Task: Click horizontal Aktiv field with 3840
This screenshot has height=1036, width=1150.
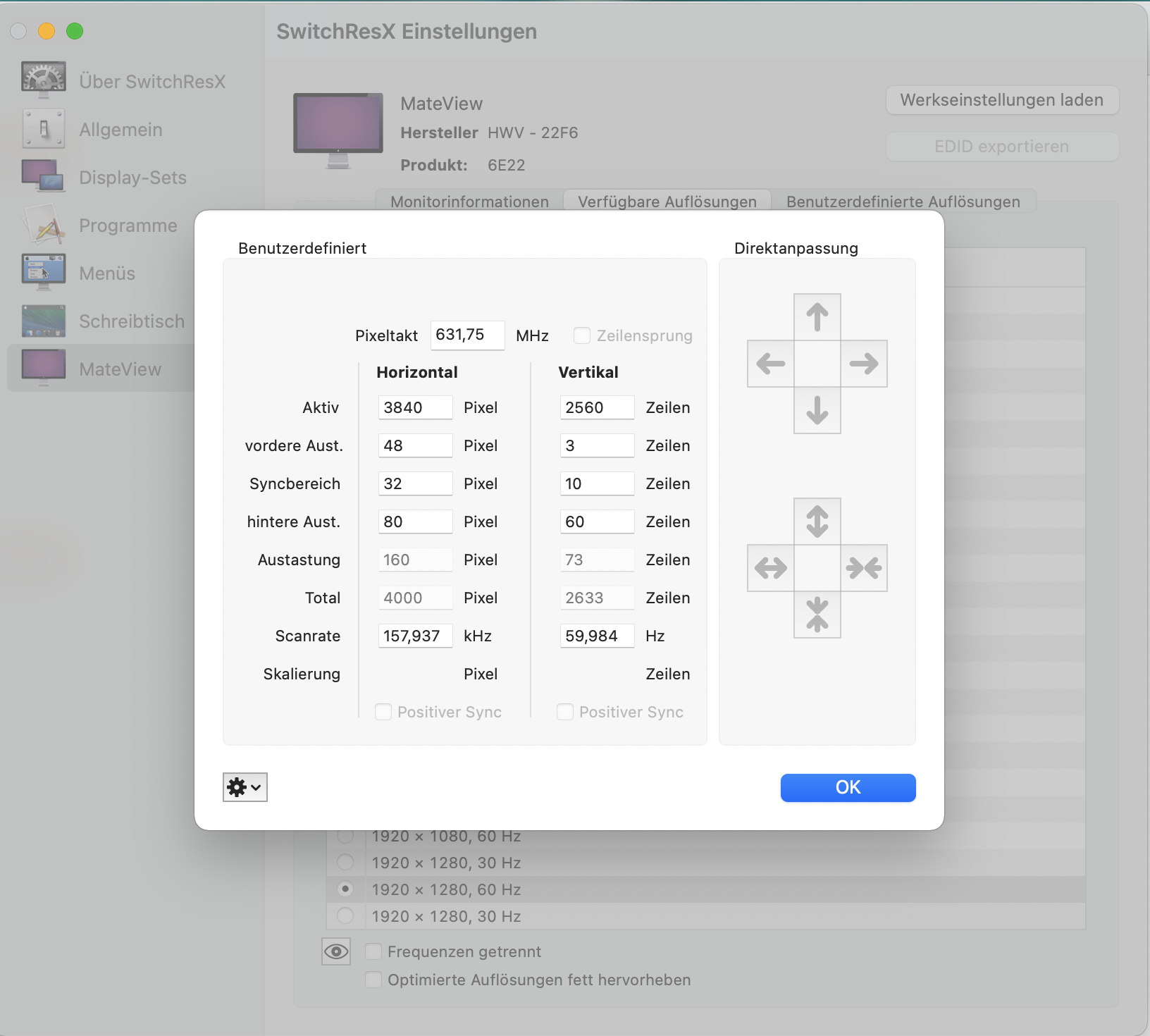Action: coord(416,407)
